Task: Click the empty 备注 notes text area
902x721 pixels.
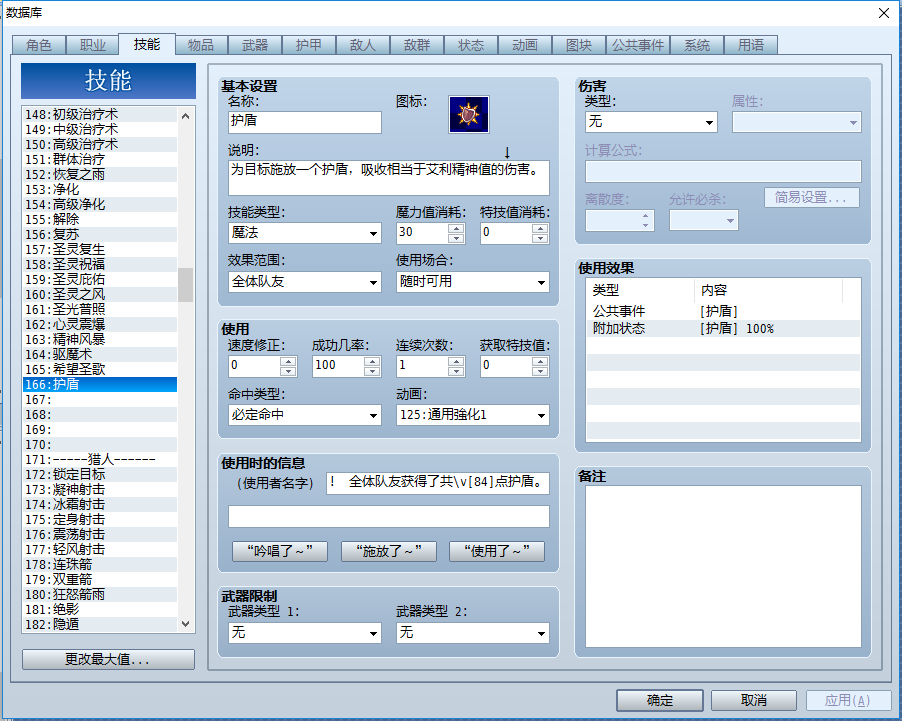Action: (x=723, y=567)
